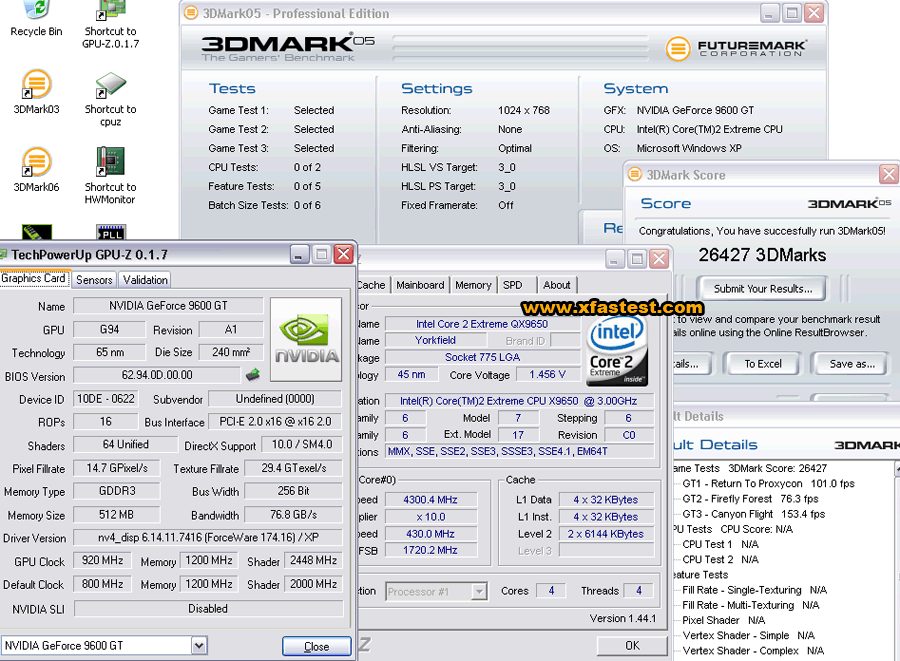Close the 3DMark Score window
This screenshot has width=900, height=661.
pyautogui.click(x=889, y=174)
